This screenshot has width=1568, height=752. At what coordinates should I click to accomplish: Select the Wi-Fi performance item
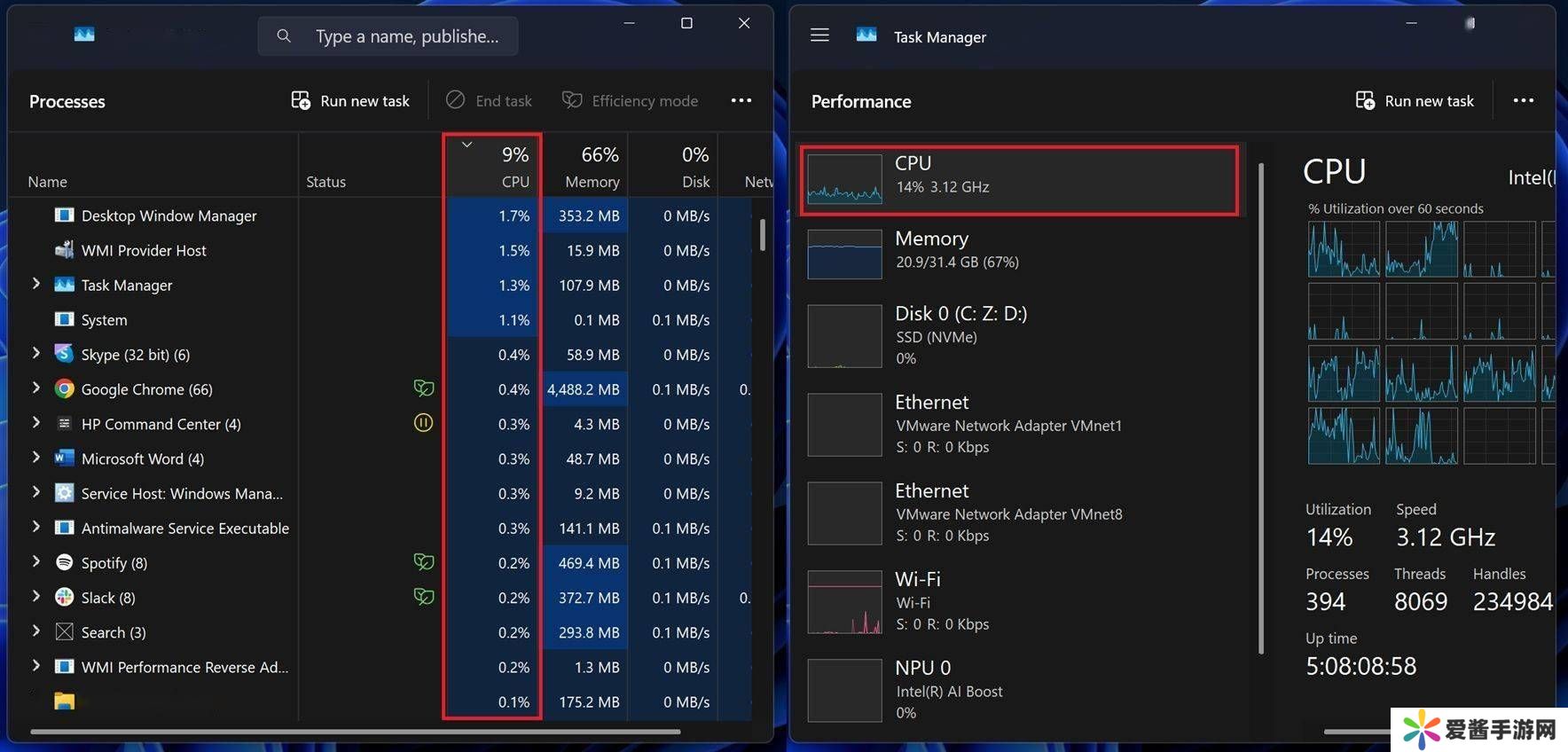pos(1020,601)
